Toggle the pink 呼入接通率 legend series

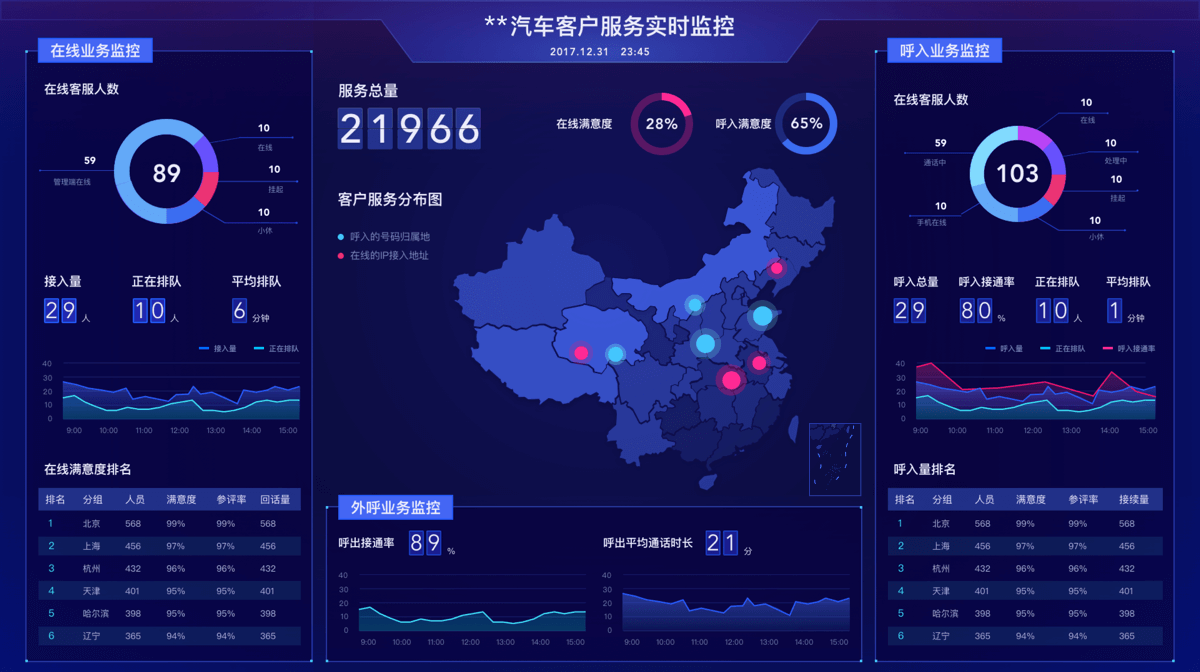pos(1128,349)
